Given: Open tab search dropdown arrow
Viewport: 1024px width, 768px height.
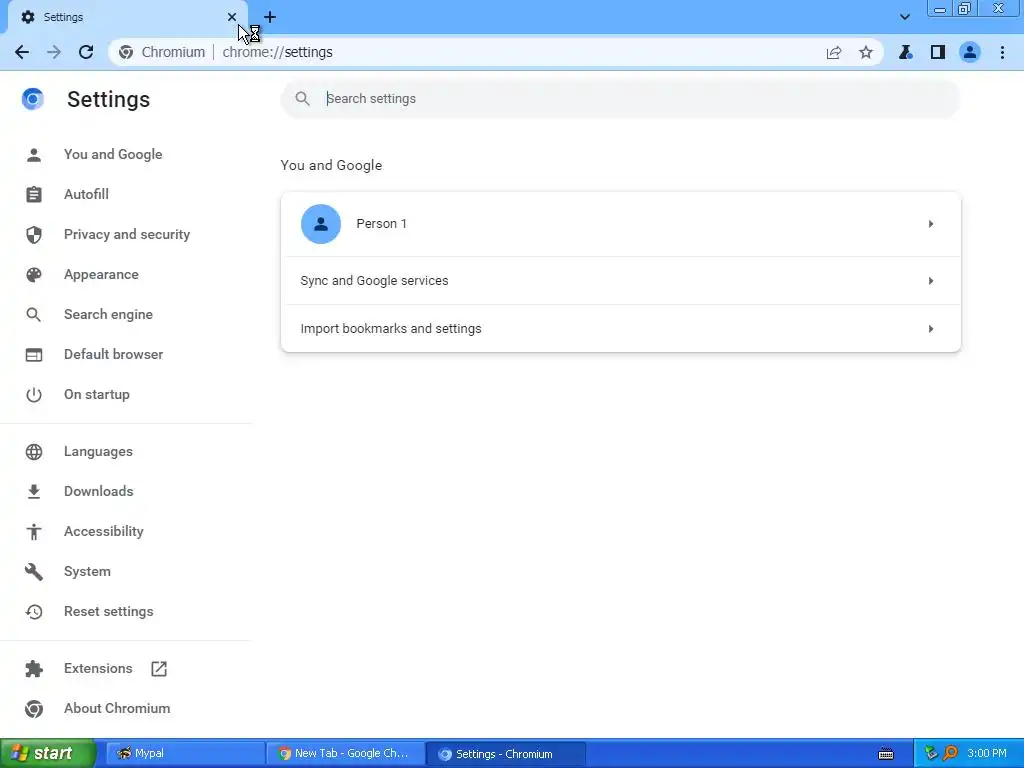Looking at the screenshot, I should point(904,17).
